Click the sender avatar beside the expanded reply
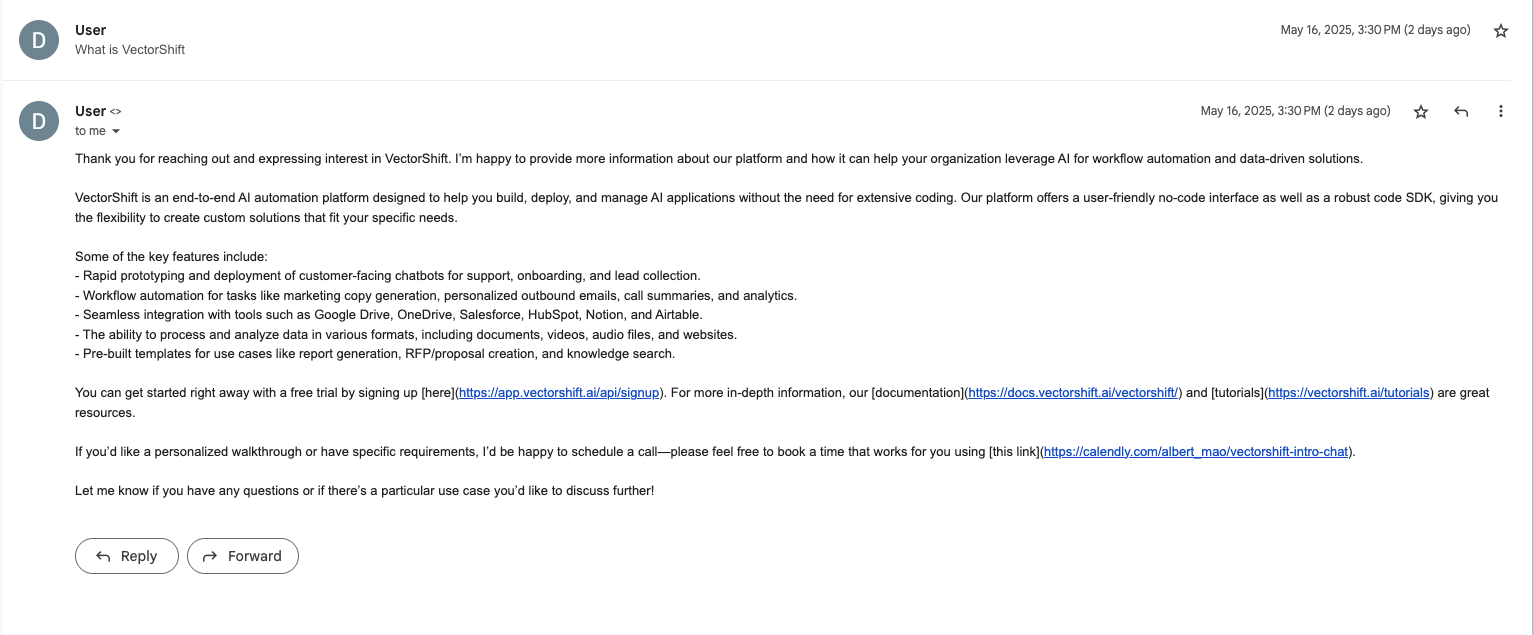The width and height of the screenshot is (1534, 635). coord(38,120)
